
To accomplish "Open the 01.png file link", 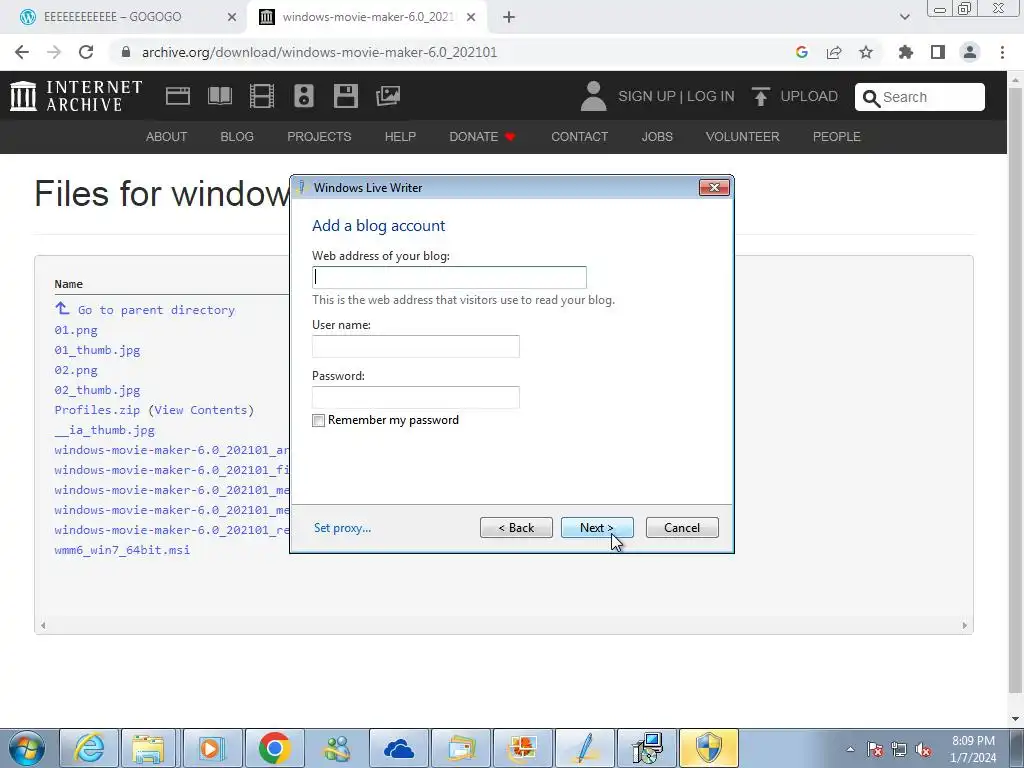I will 76,330.
